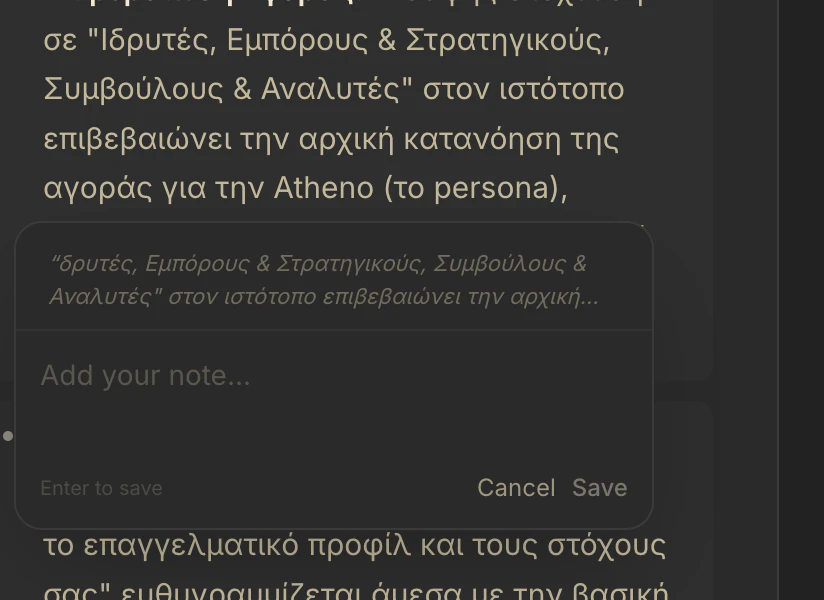
Task: Click the word "Ιδρυτές" in the text
Action: click(x=158, y=40)
